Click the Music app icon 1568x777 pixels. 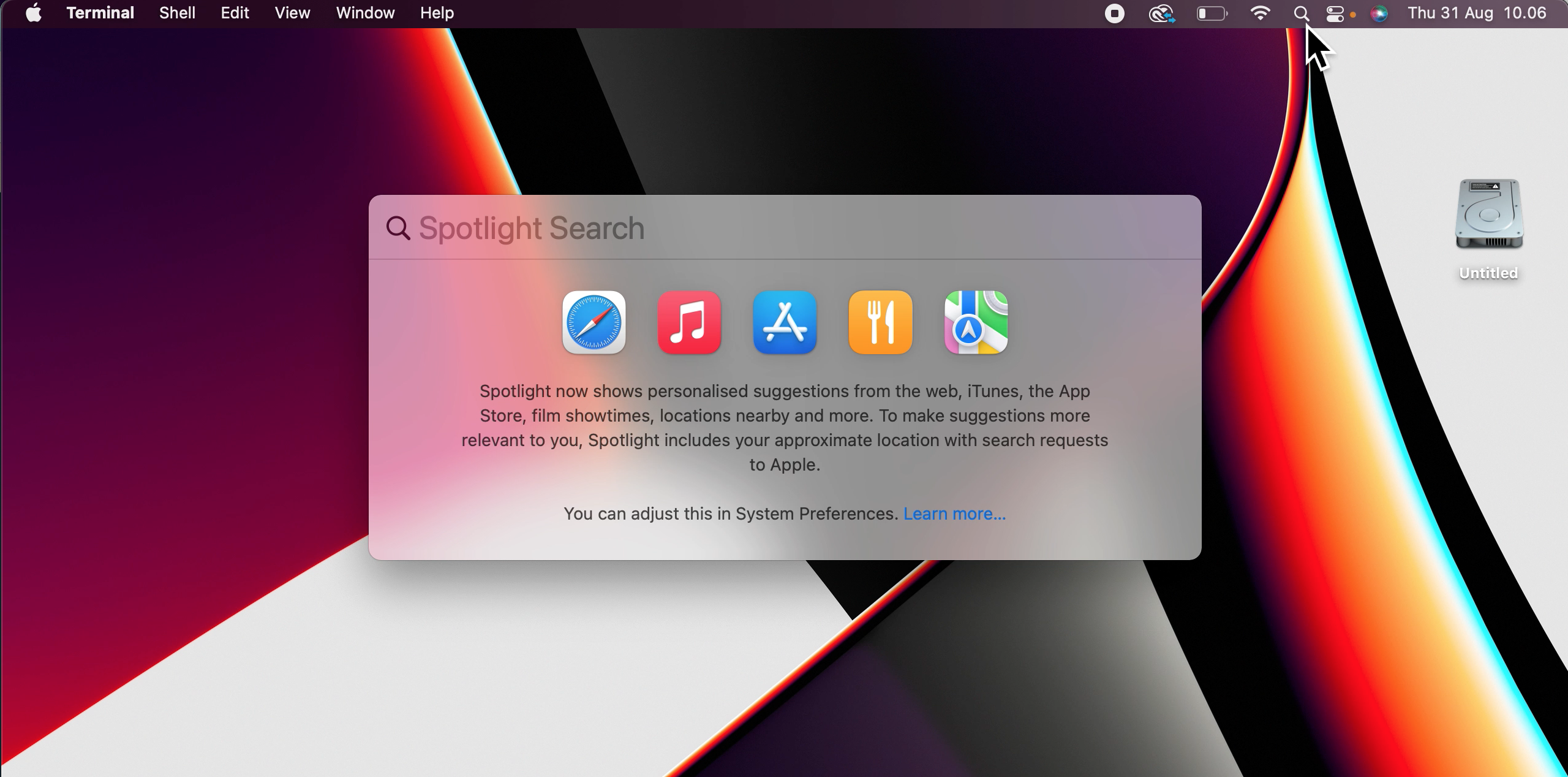(x=689, y=322)
